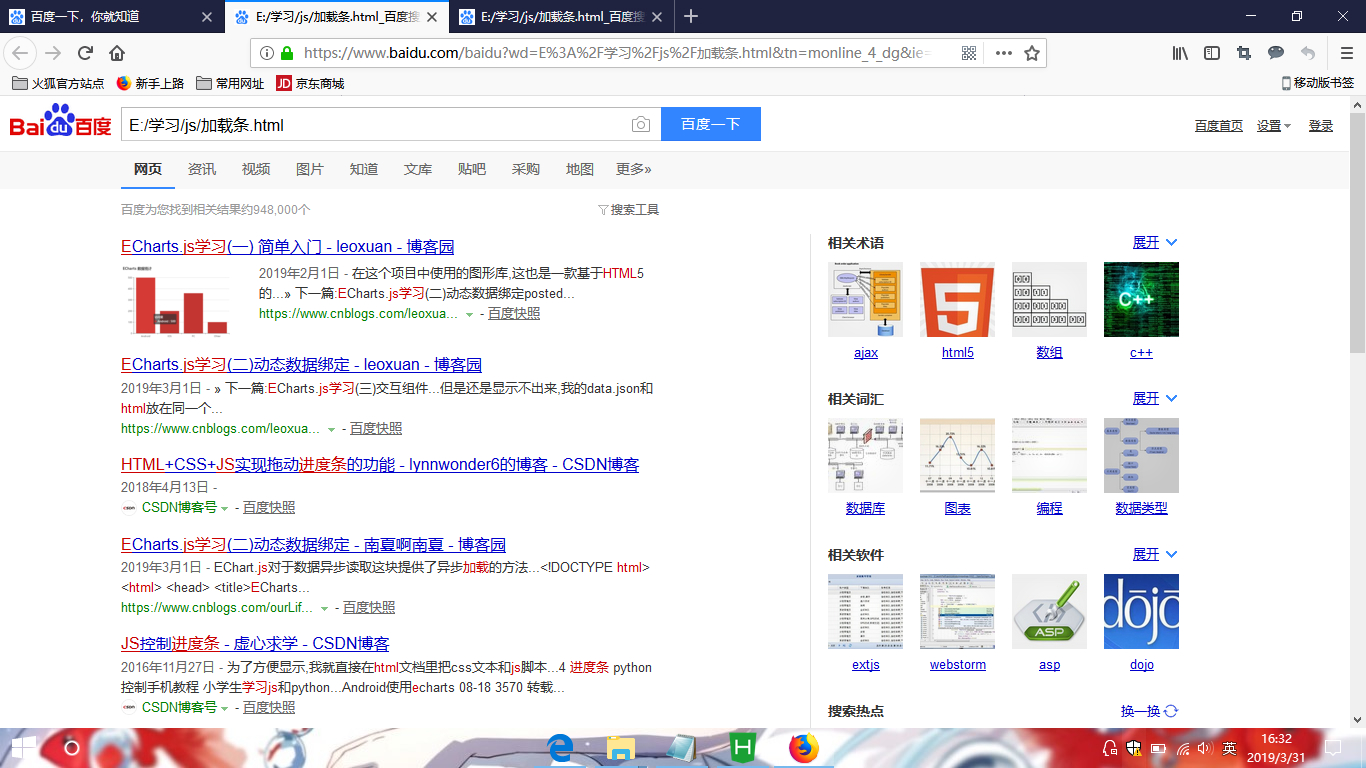Open the Firefox hamburger menu
Viewport: 1366px width, 768px height.
1347,53
